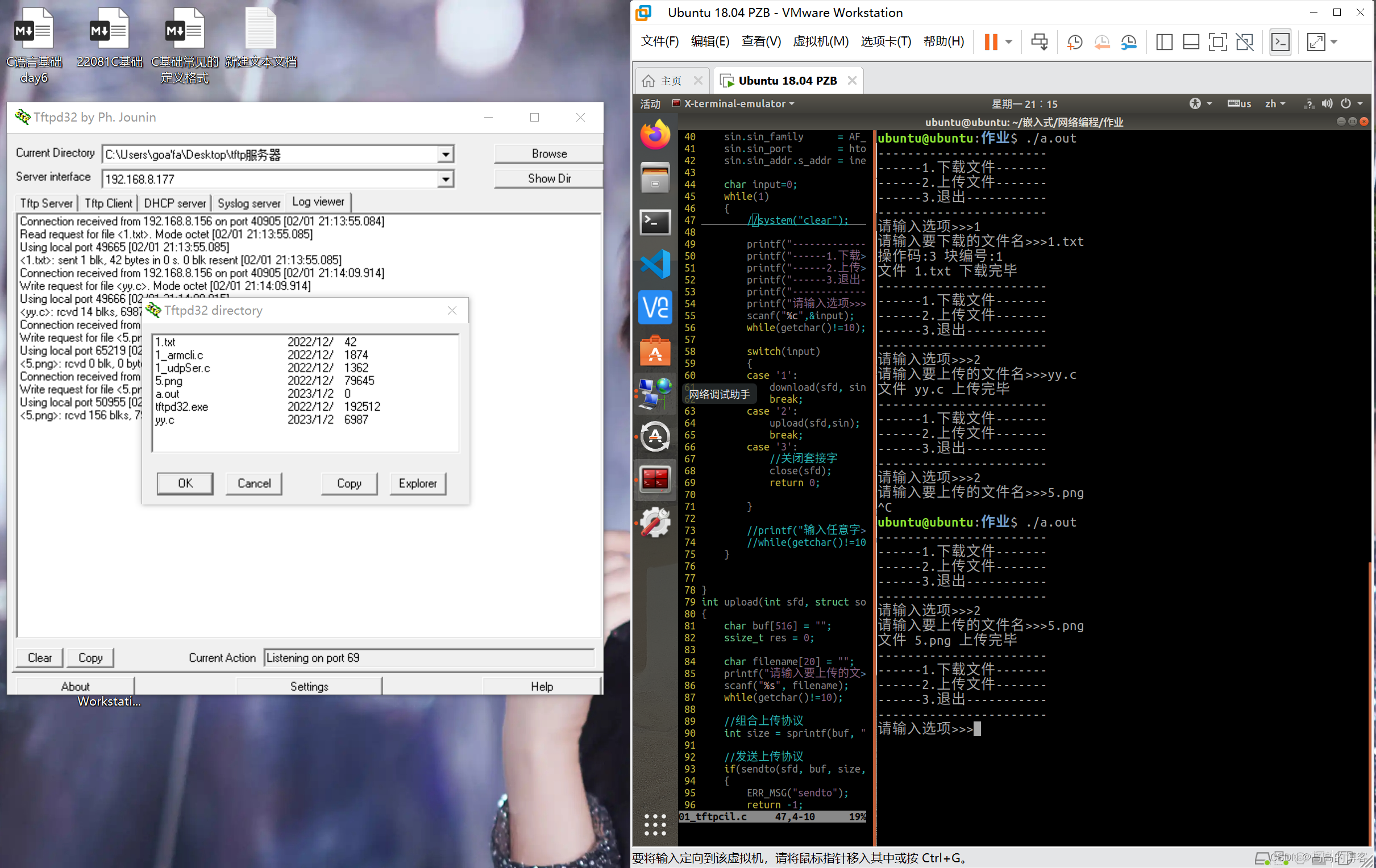Select the Log viewer tab
This screenshot has height=868, width=1376.
coord(318,202)
